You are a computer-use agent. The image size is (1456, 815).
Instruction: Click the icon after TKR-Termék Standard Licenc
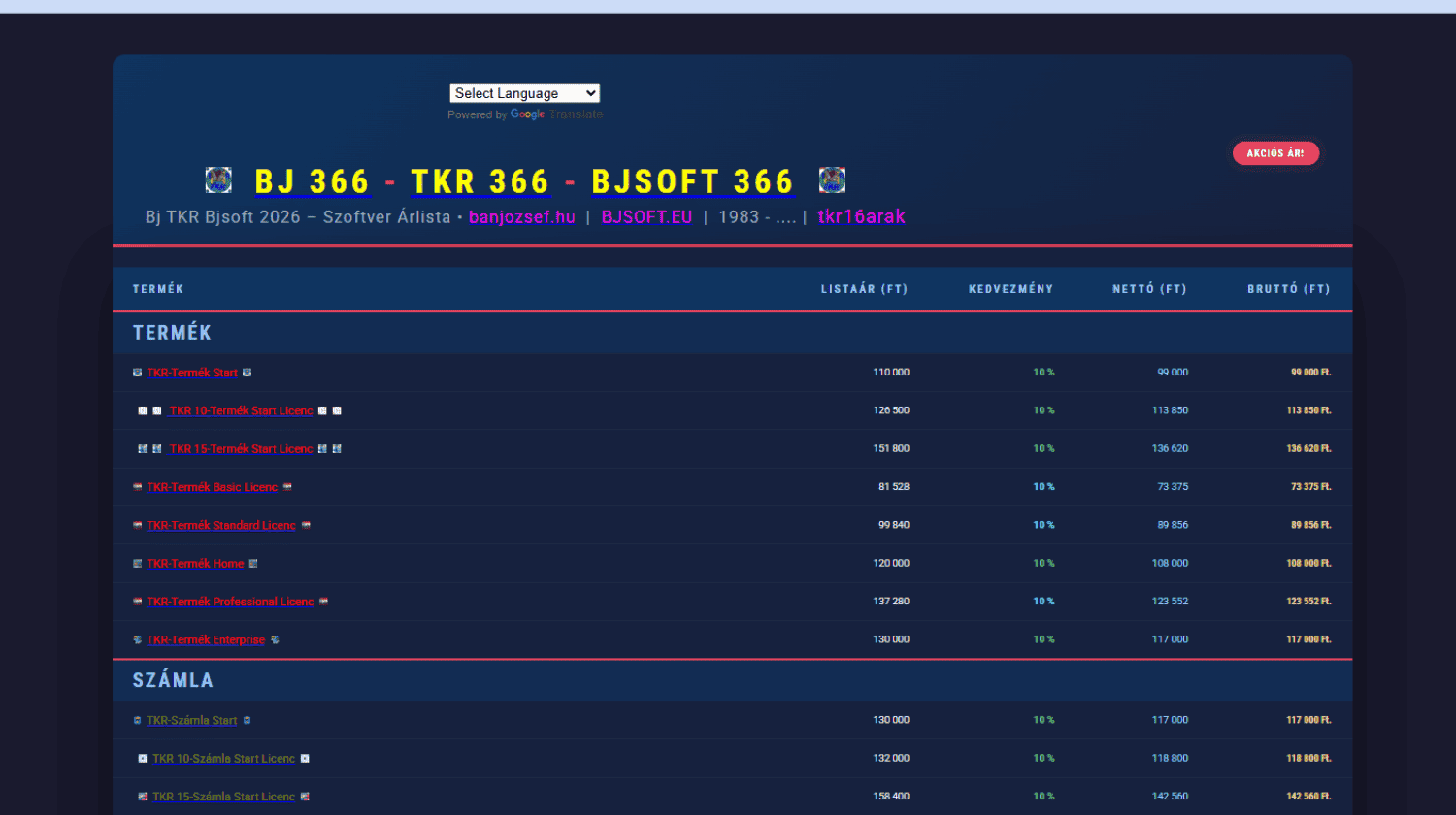tap(306, 525)
